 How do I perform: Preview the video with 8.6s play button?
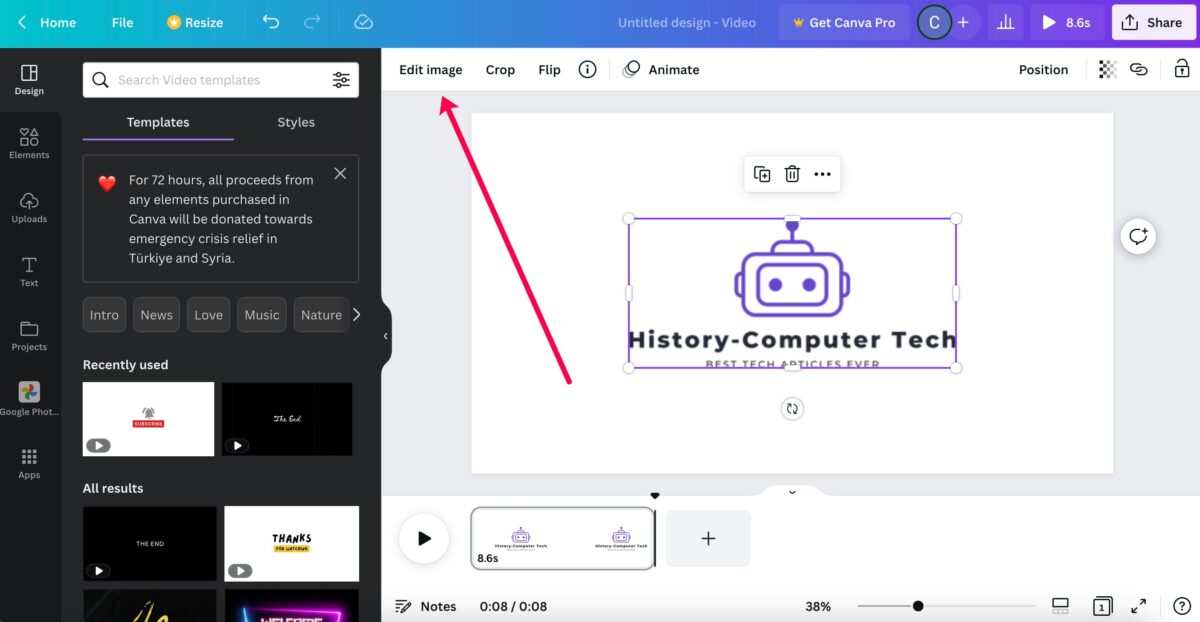coord(1067,22)
